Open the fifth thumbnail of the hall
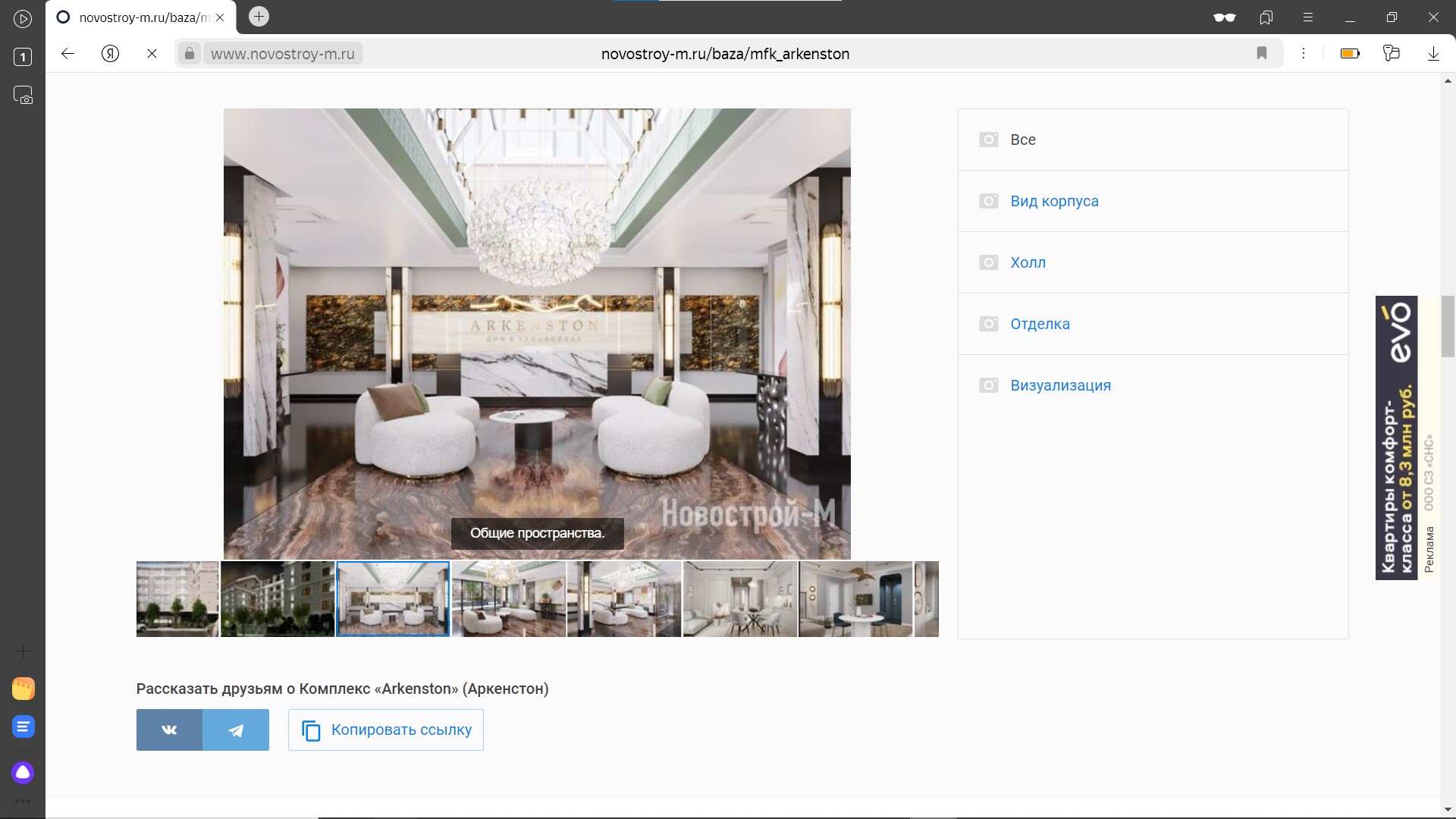1456x819 pixels. point(624,599)
